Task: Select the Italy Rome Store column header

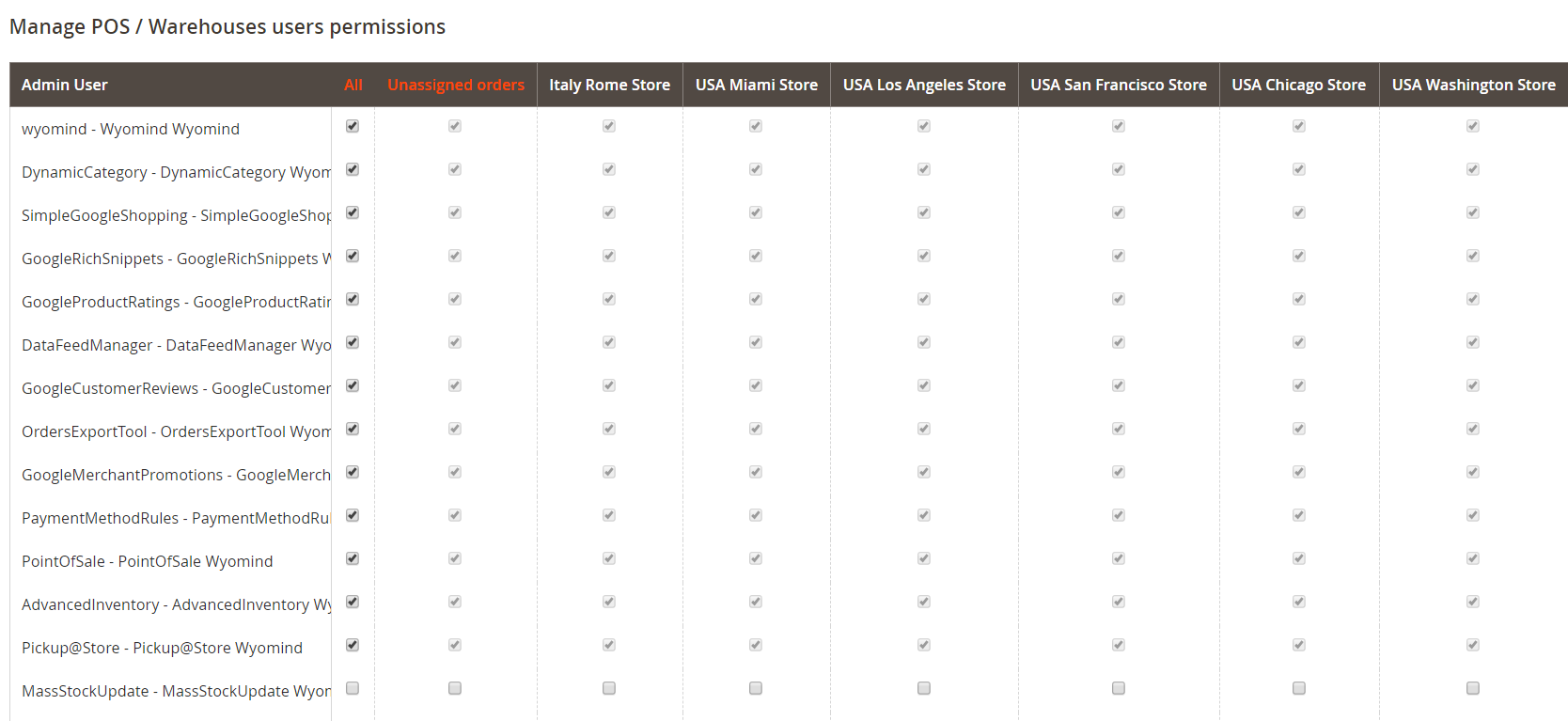Action: point(609,85)
